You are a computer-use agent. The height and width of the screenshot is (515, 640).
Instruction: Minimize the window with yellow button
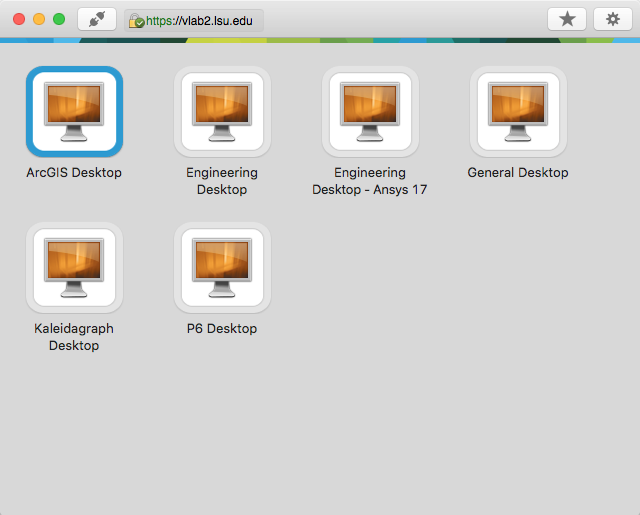coord(39,19)
